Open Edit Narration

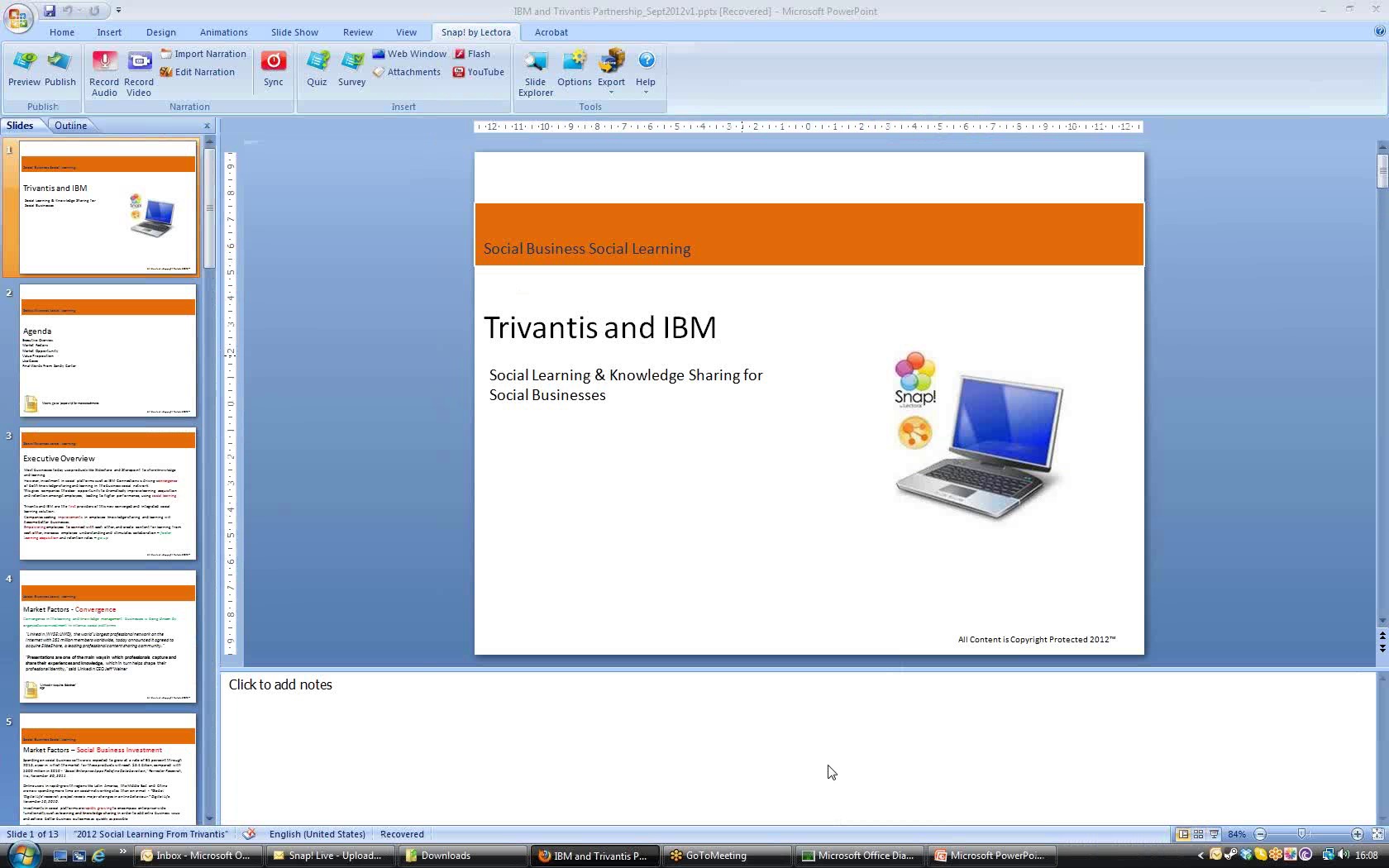tap(197, 72)
